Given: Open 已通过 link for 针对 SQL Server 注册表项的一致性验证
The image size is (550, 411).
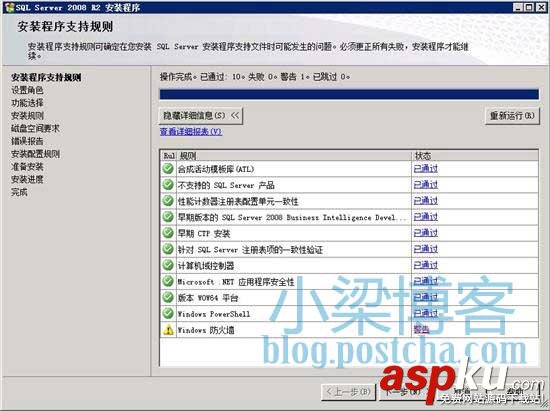Looking at the screenshot, I should (425, 249).
